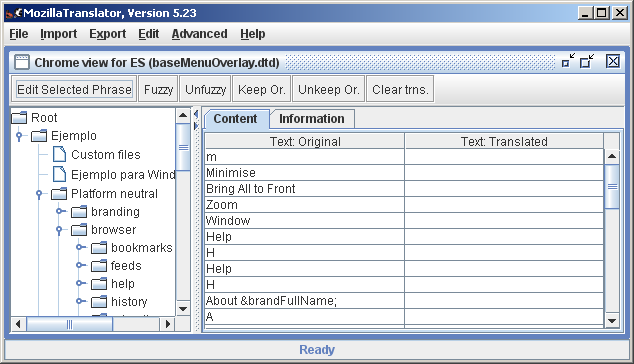
Task: Click the browser folder icon
Action: 79,230
